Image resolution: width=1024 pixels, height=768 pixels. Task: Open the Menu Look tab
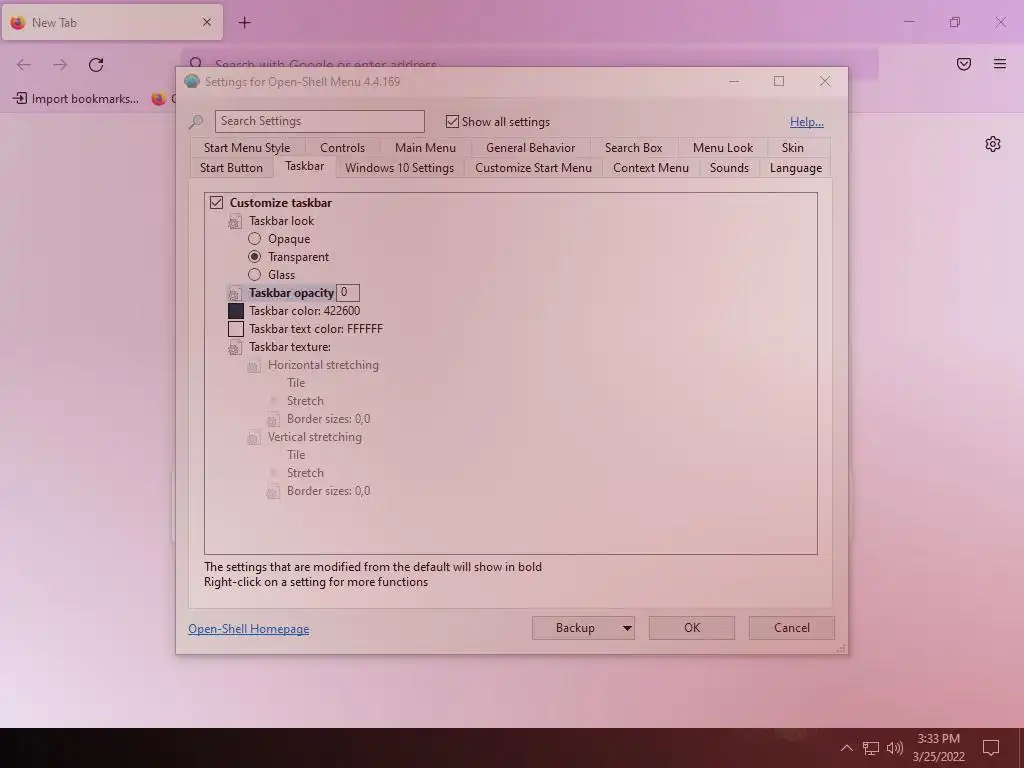(722, 148)
